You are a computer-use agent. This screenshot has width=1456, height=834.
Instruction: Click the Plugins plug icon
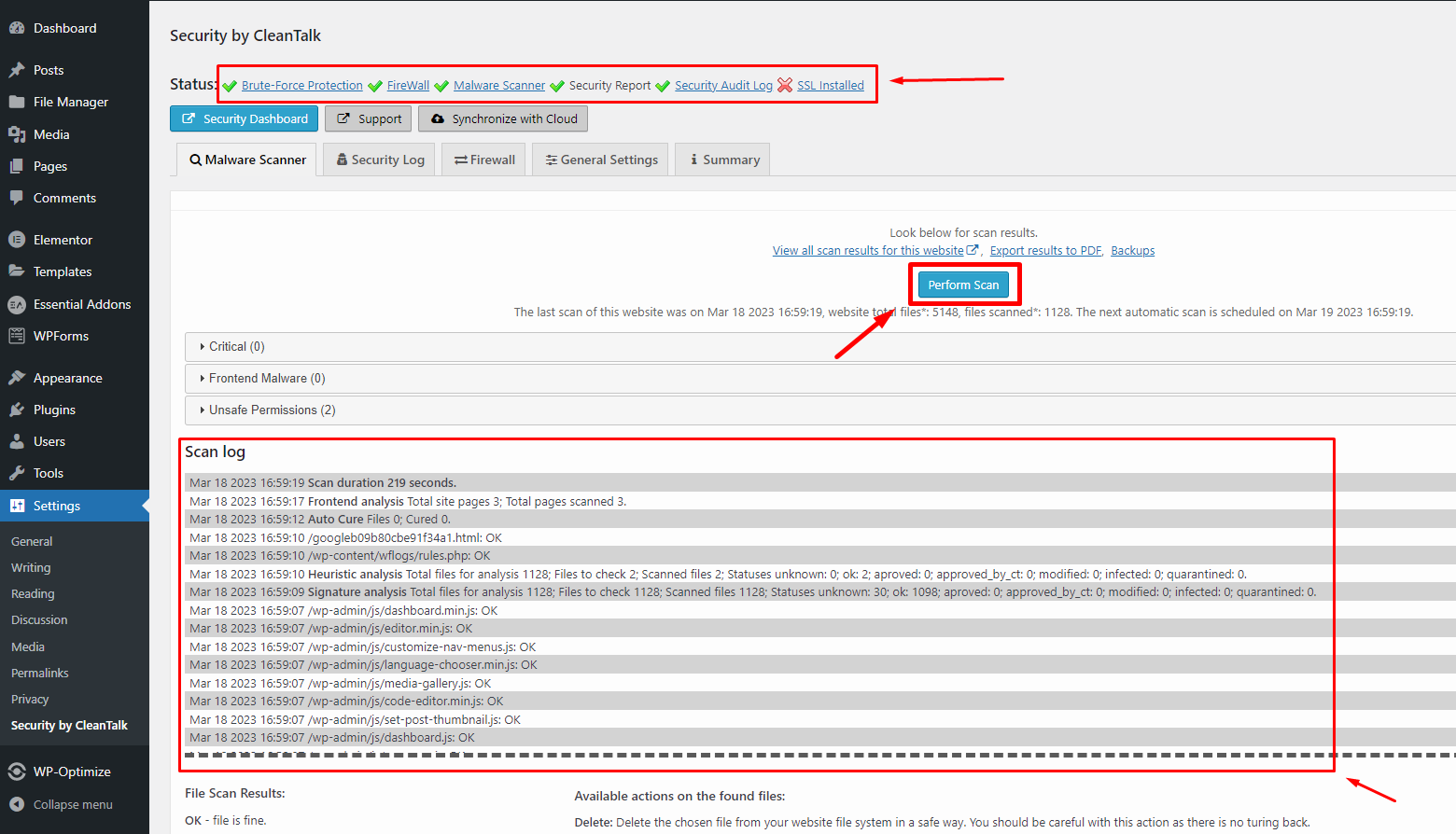tap(17, 410)
